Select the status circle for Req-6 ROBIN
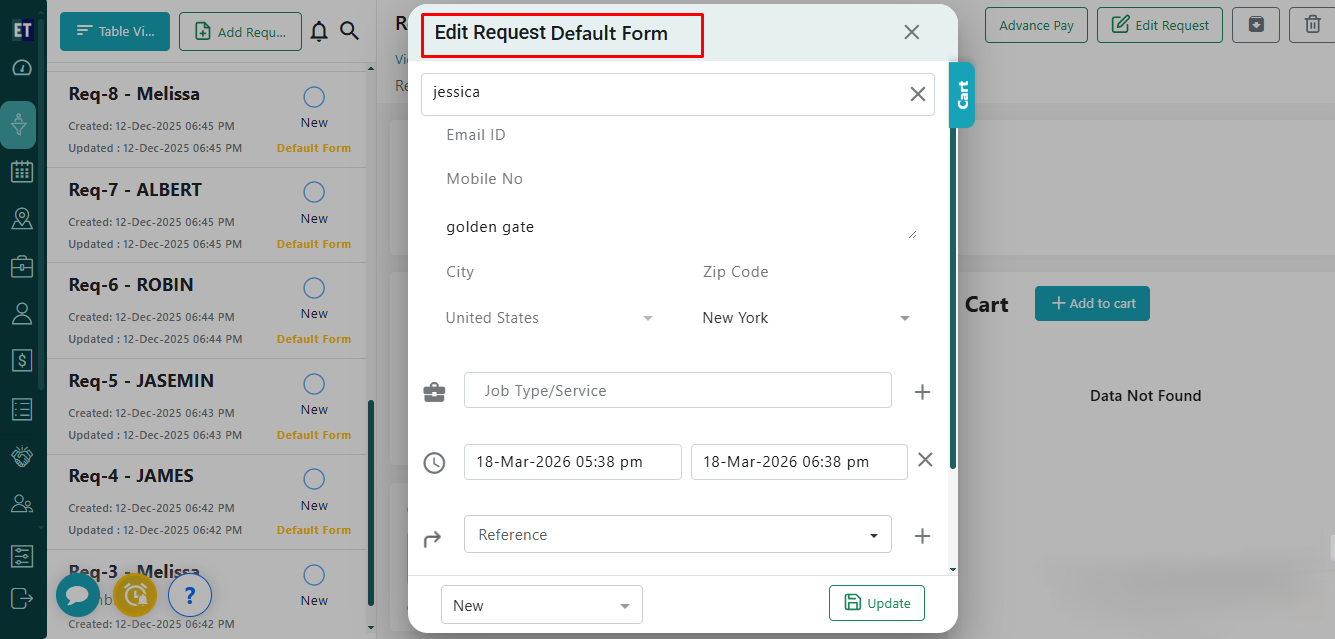This screenshot has height=639, width=1335. [314, 288]
